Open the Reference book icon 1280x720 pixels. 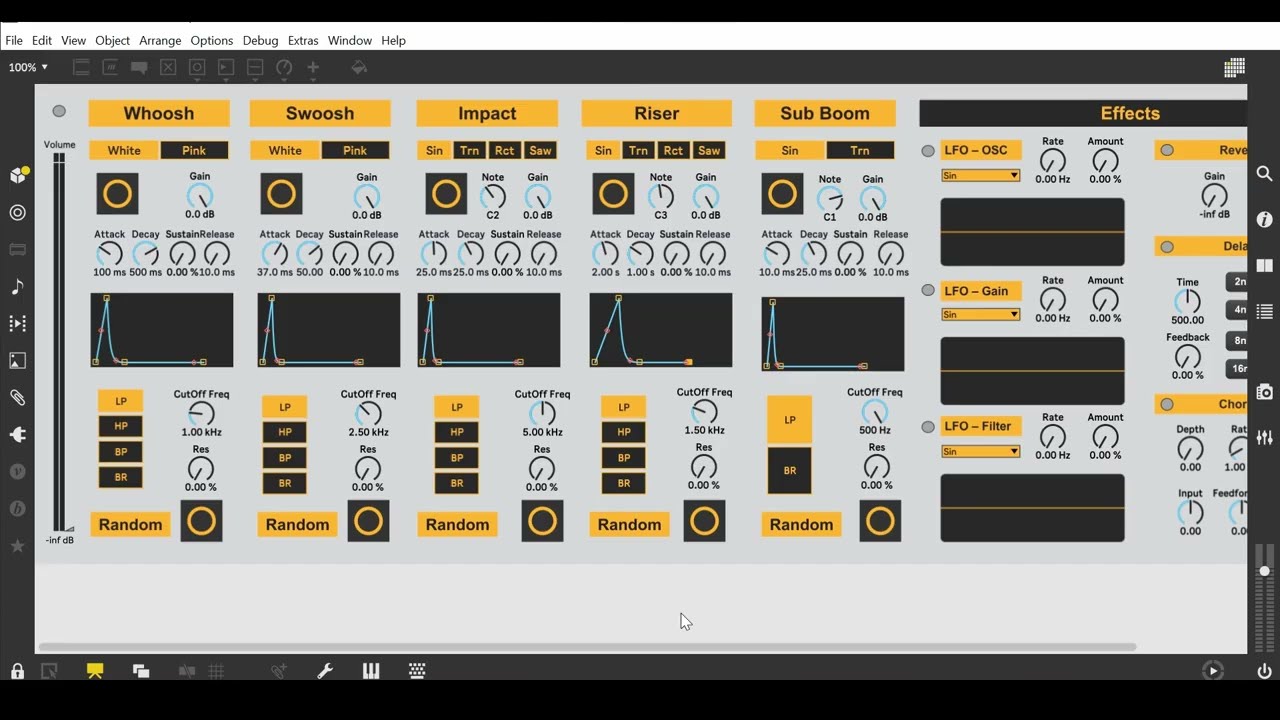point(1264,266)
